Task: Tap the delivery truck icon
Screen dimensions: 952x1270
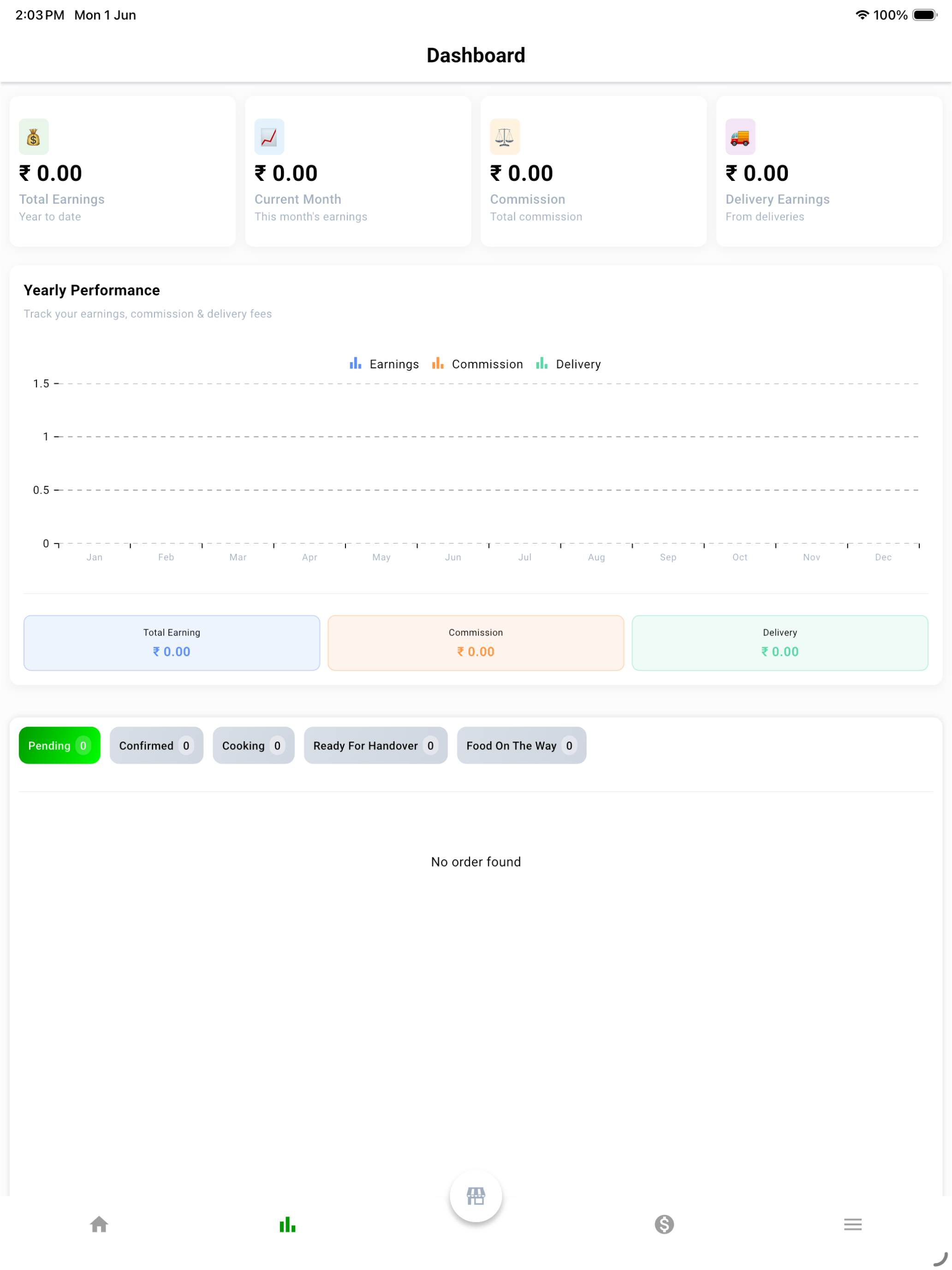Action: (x=740, y=137)
